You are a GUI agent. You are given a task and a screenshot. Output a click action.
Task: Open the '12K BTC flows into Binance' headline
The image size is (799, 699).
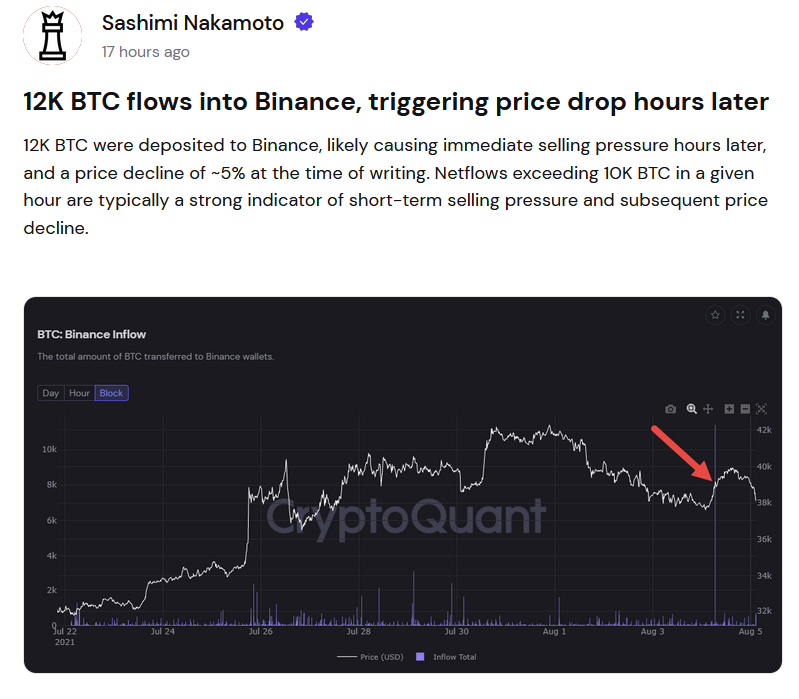pyautogui.click(x=396, y=101)
